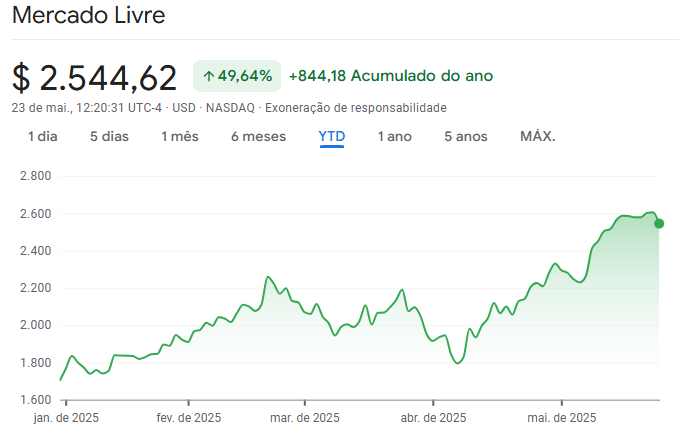The height and width of the screenshot is (439, 679).
Task: Click the USD currency label
Action: (184, 107)
